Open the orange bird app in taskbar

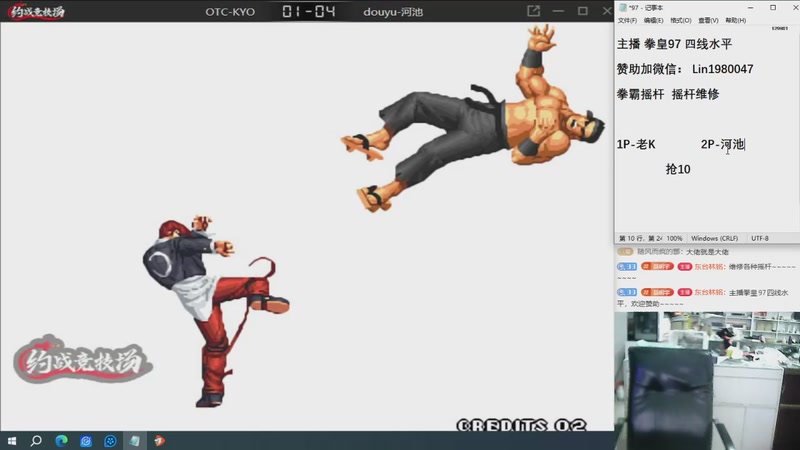point(160,440)
